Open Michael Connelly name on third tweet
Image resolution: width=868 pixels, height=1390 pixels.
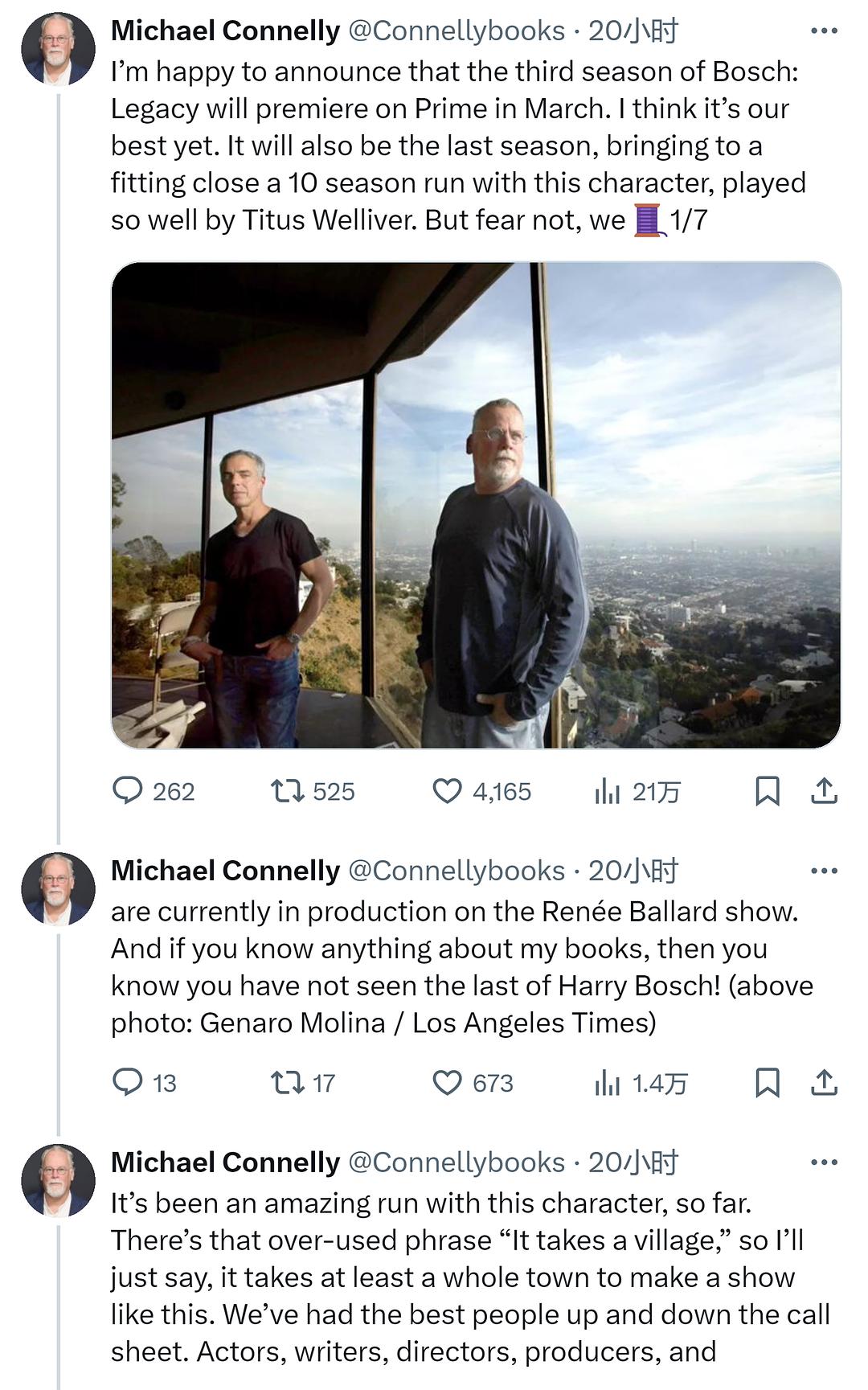pyautogui.click(x=225, y=1162)
